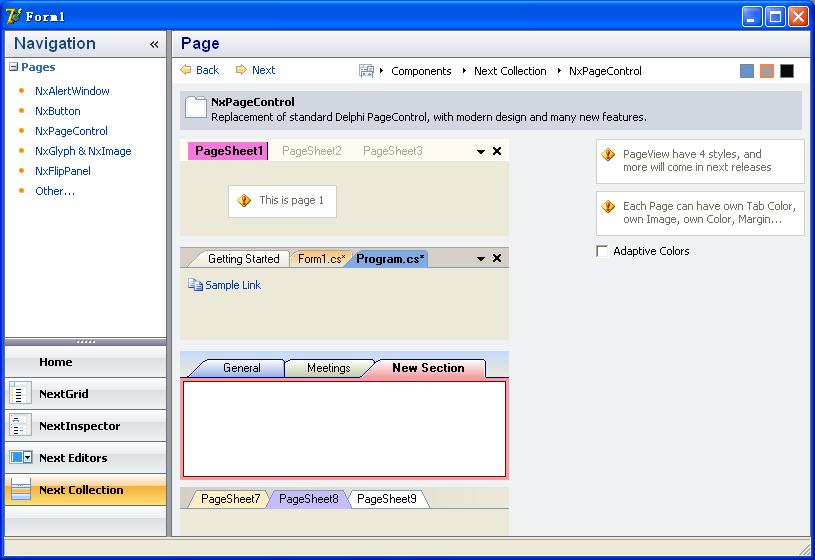
Task: Collapse the Pages tree group
Action: (14, 67)
